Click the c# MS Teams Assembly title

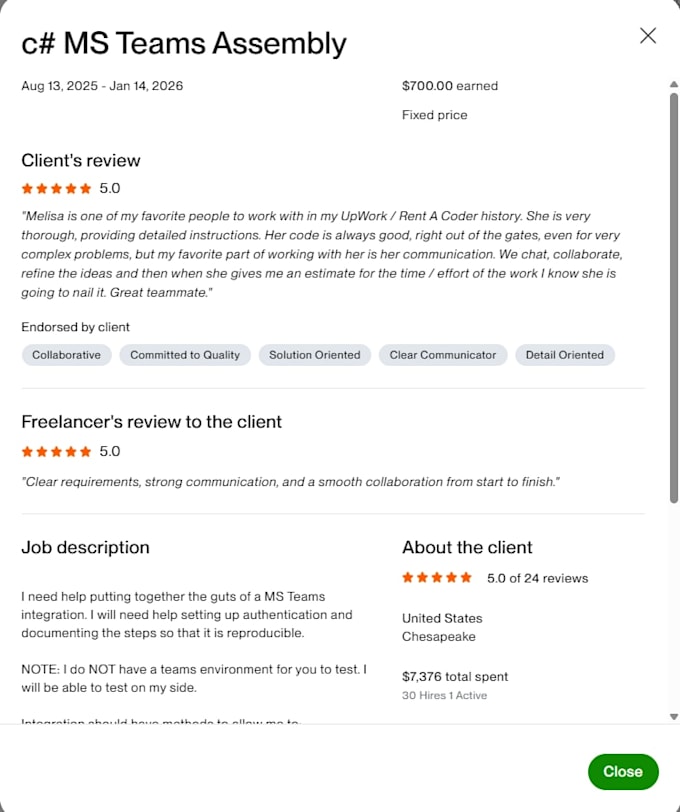[x=184, y=43]
